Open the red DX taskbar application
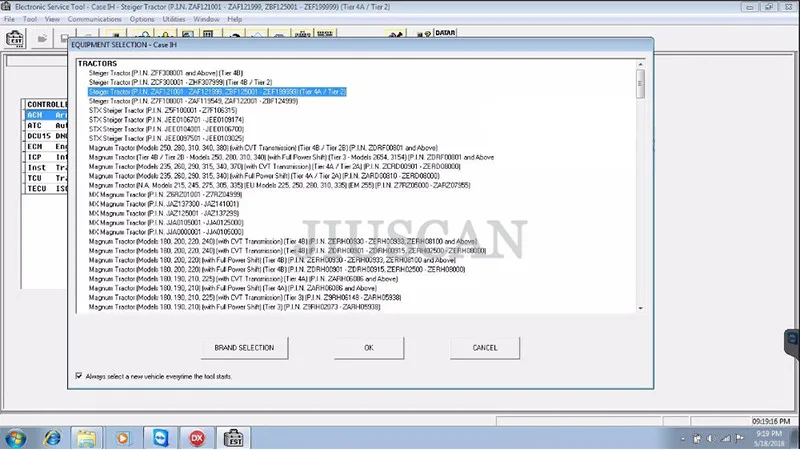This screenshot has height=450, width=800. [197, 438]
